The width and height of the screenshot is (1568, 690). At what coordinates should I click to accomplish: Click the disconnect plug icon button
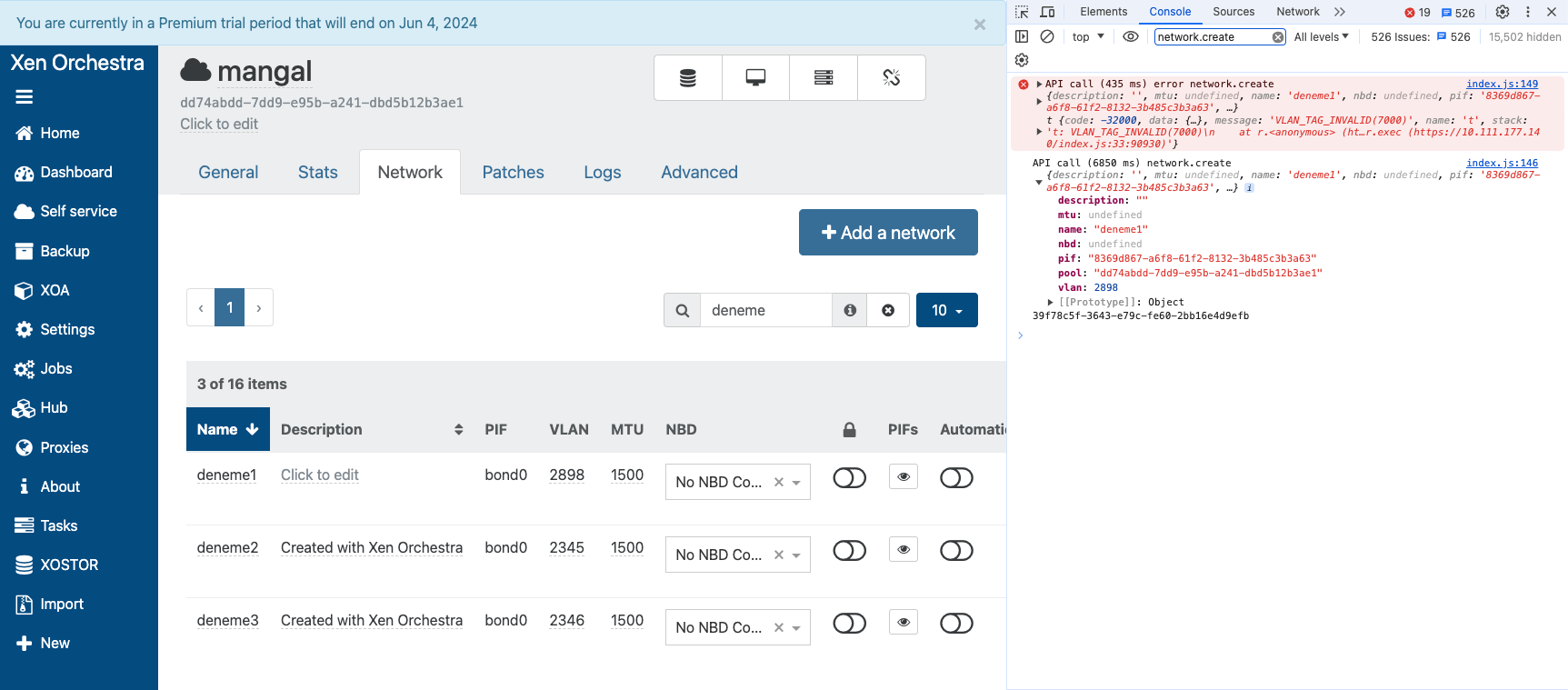pyautogui.click(x=892, y=77)
